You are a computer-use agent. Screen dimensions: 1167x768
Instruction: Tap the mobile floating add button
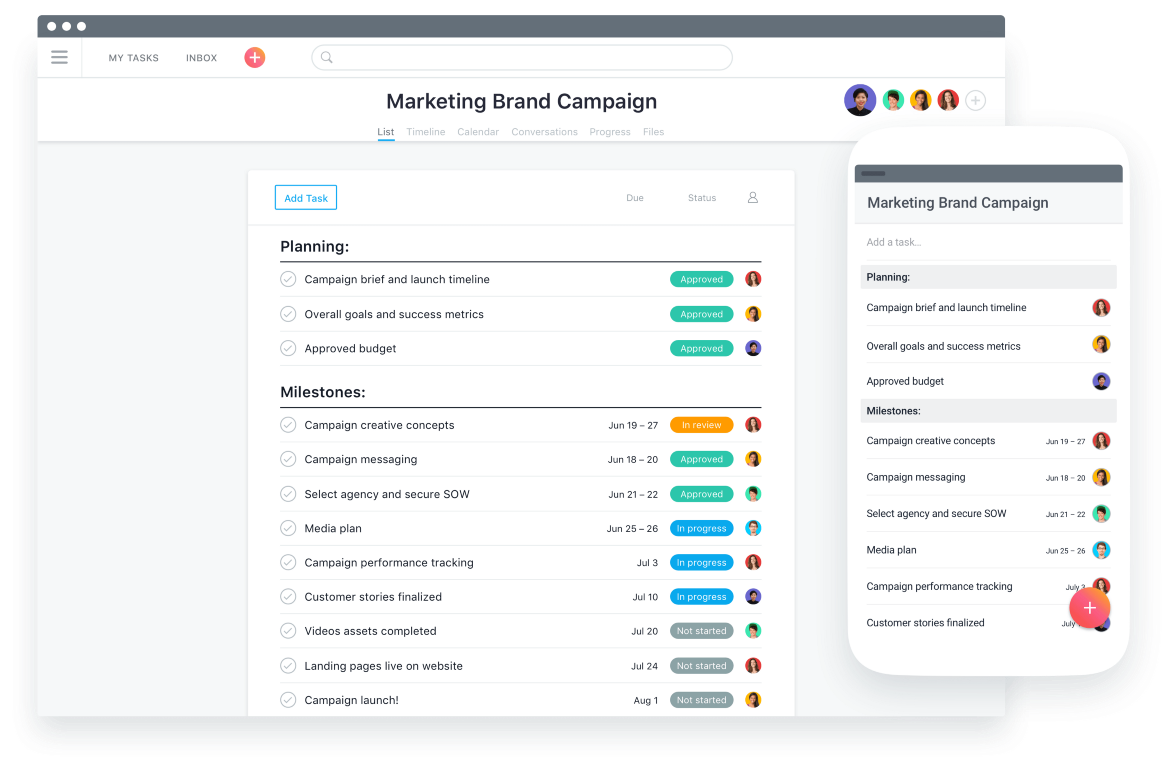click(x=1090, y=608)
